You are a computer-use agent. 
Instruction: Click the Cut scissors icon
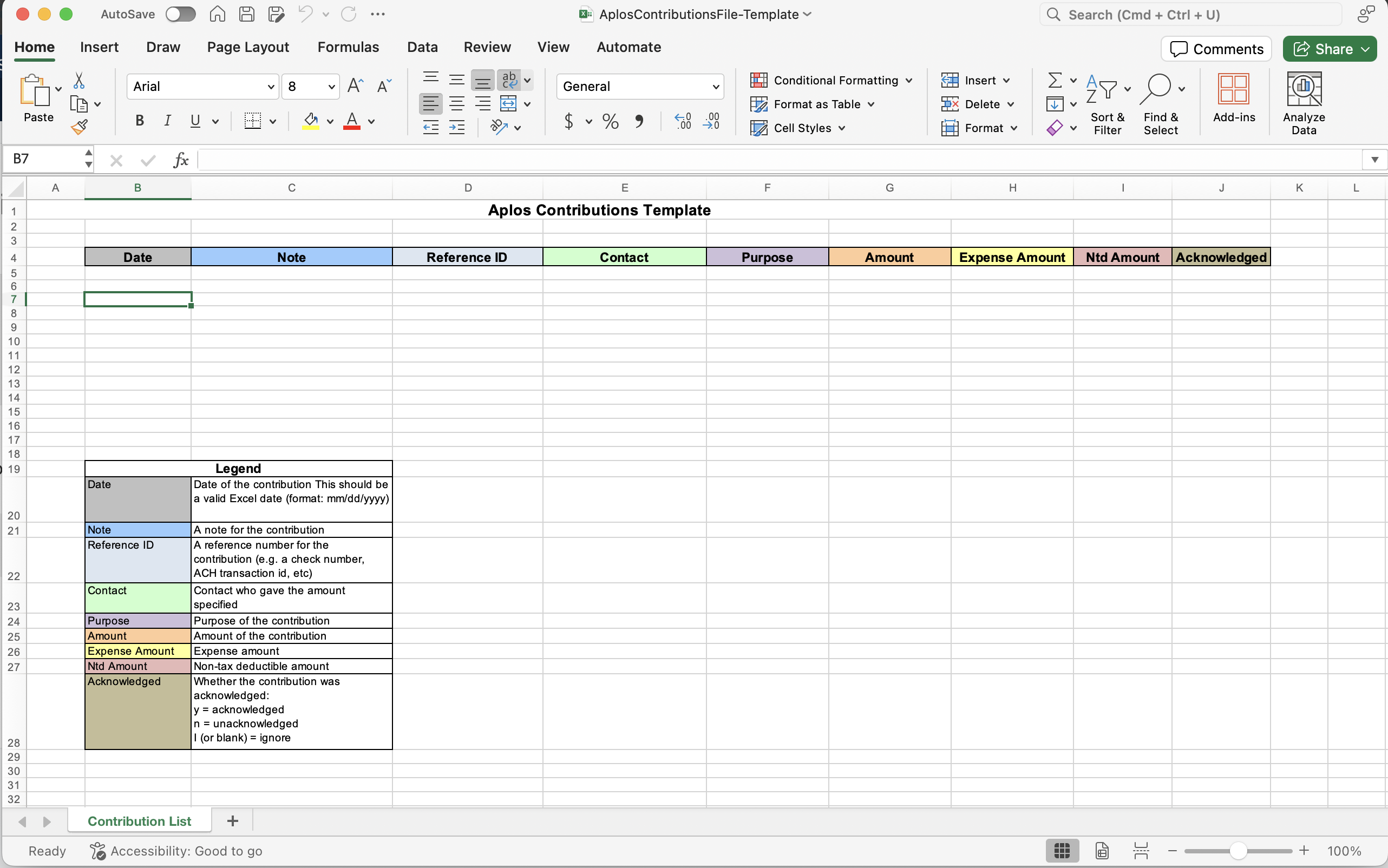(x=79, y=81)
